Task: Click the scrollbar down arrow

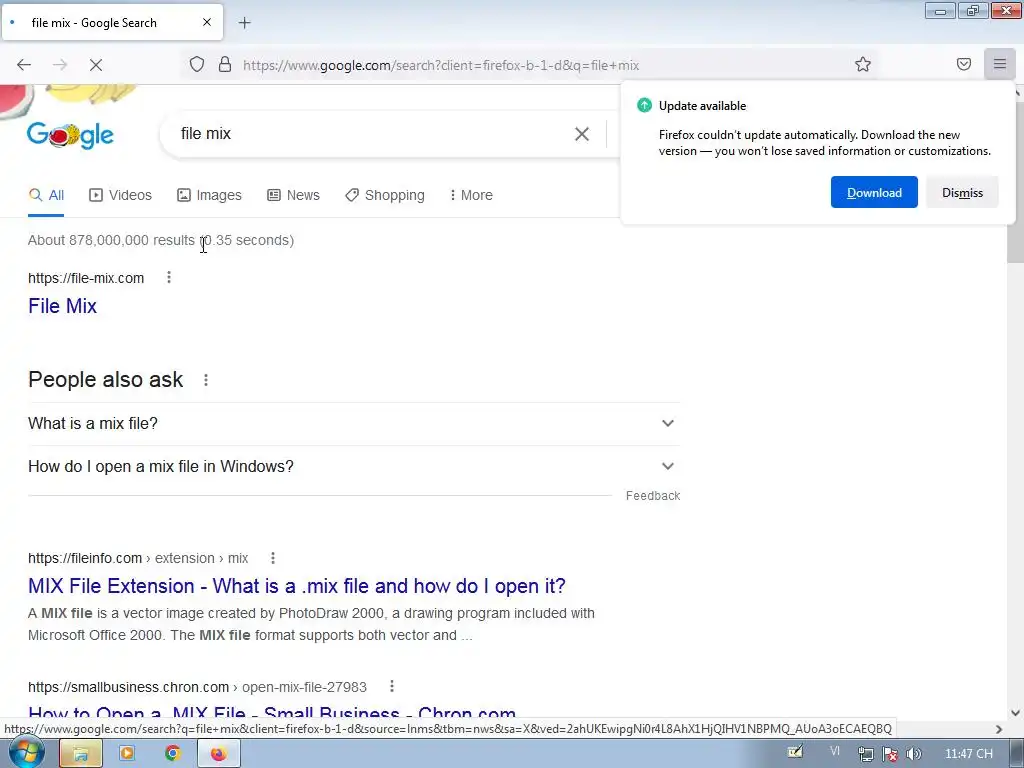Action: click(1015, 713)
